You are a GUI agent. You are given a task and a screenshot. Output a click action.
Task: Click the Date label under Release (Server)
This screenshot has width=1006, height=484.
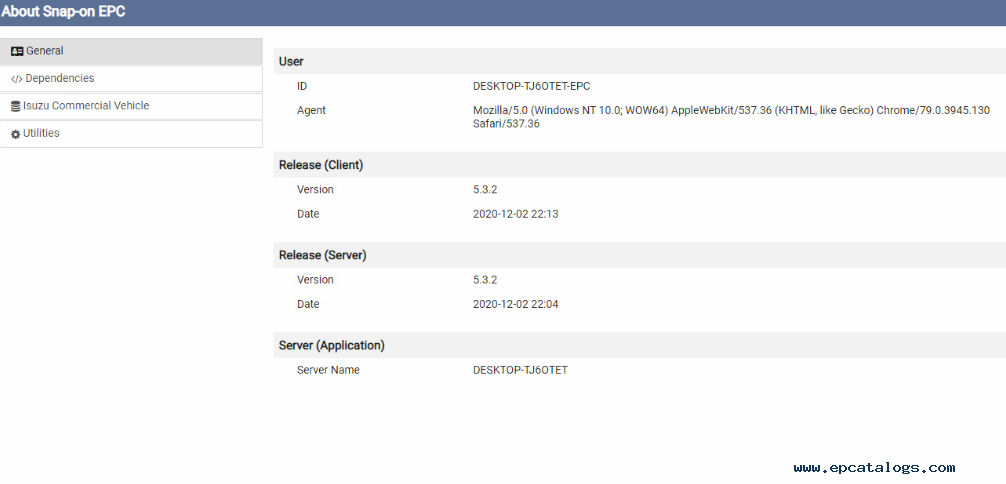click(x=308, y=304)
